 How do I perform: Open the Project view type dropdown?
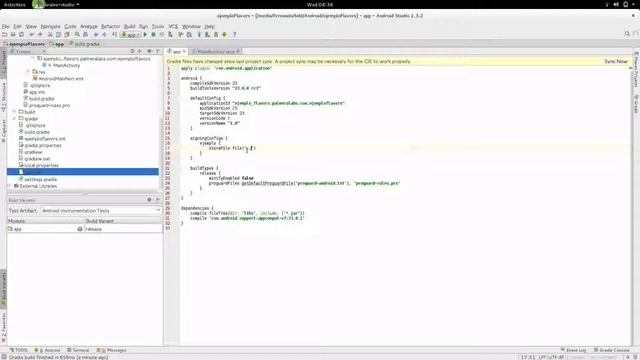pos(29,51)
